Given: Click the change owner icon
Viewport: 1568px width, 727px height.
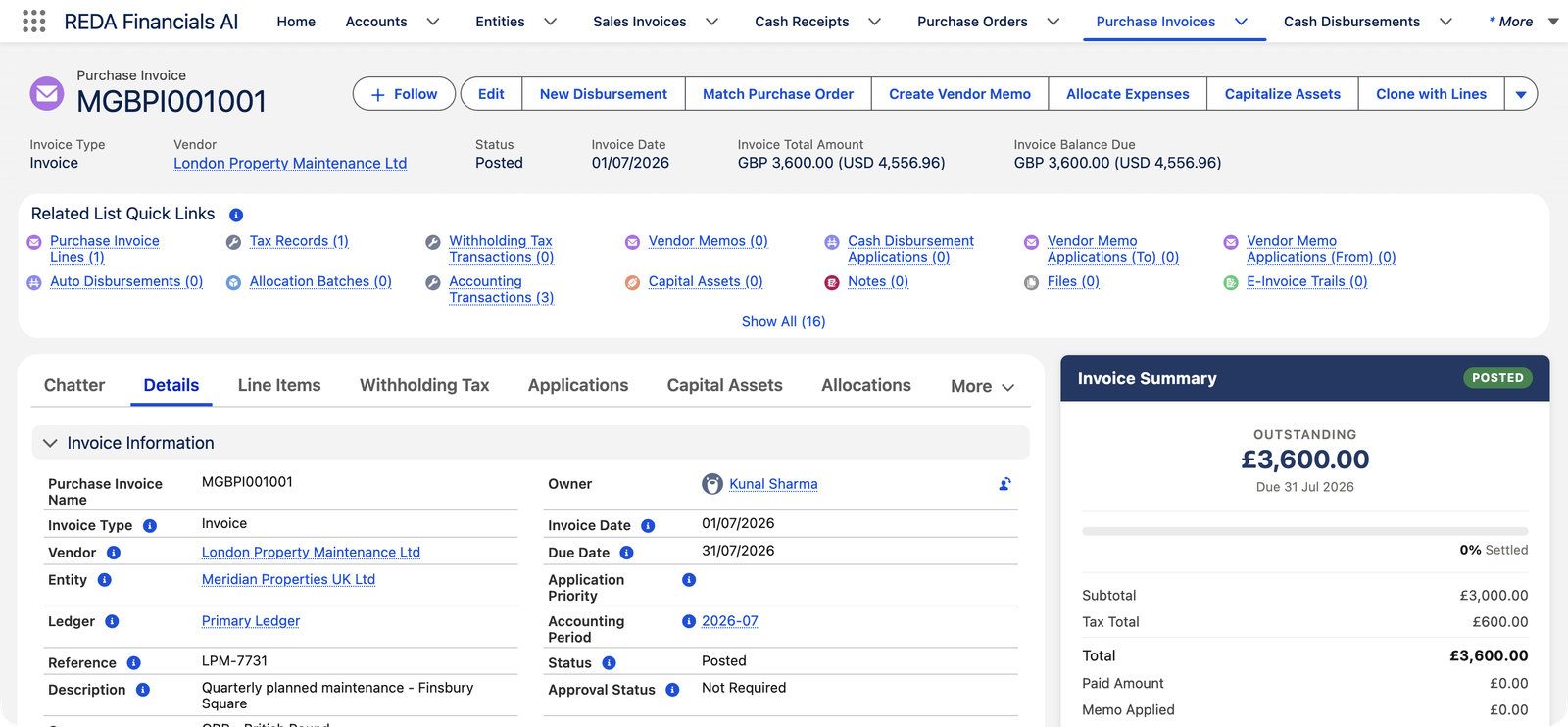Looking at the screenshot, I should pos(1004,484).
